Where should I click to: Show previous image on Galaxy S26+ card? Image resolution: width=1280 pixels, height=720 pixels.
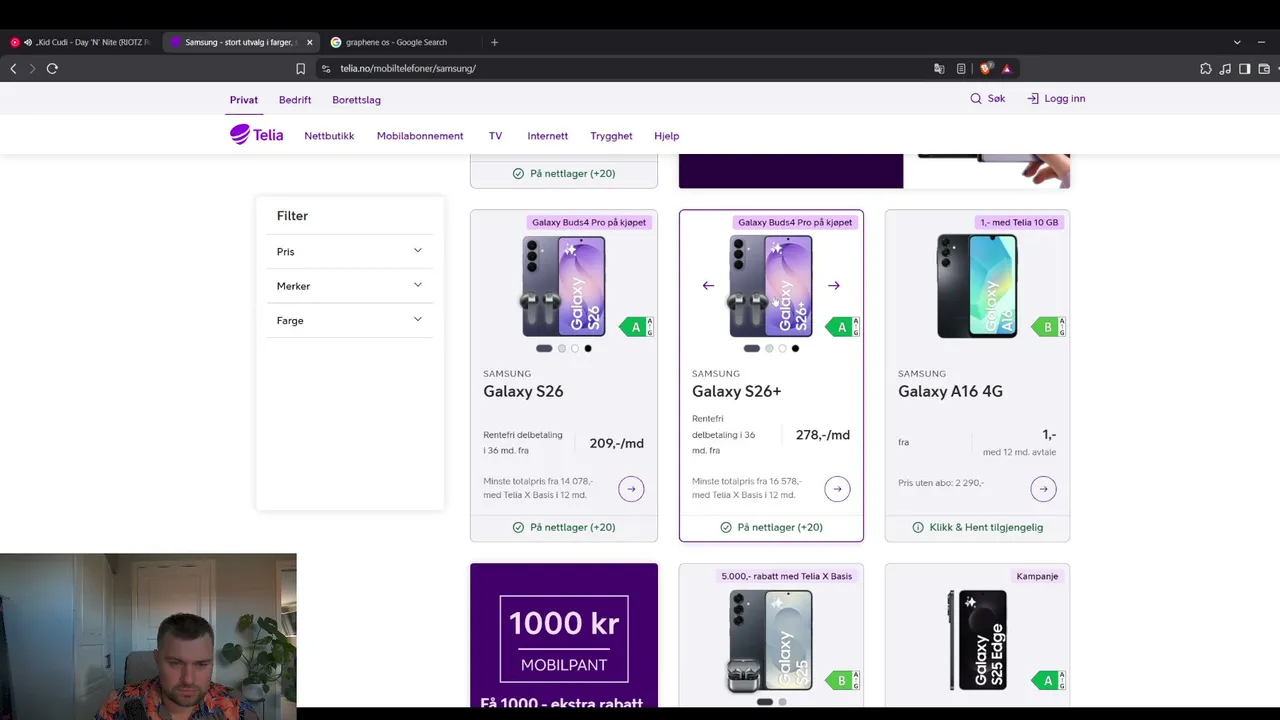point(708,285)
